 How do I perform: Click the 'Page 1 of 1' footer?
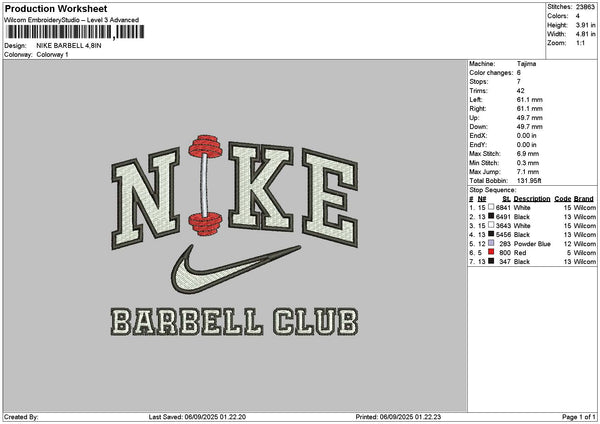tap(579, 417)
